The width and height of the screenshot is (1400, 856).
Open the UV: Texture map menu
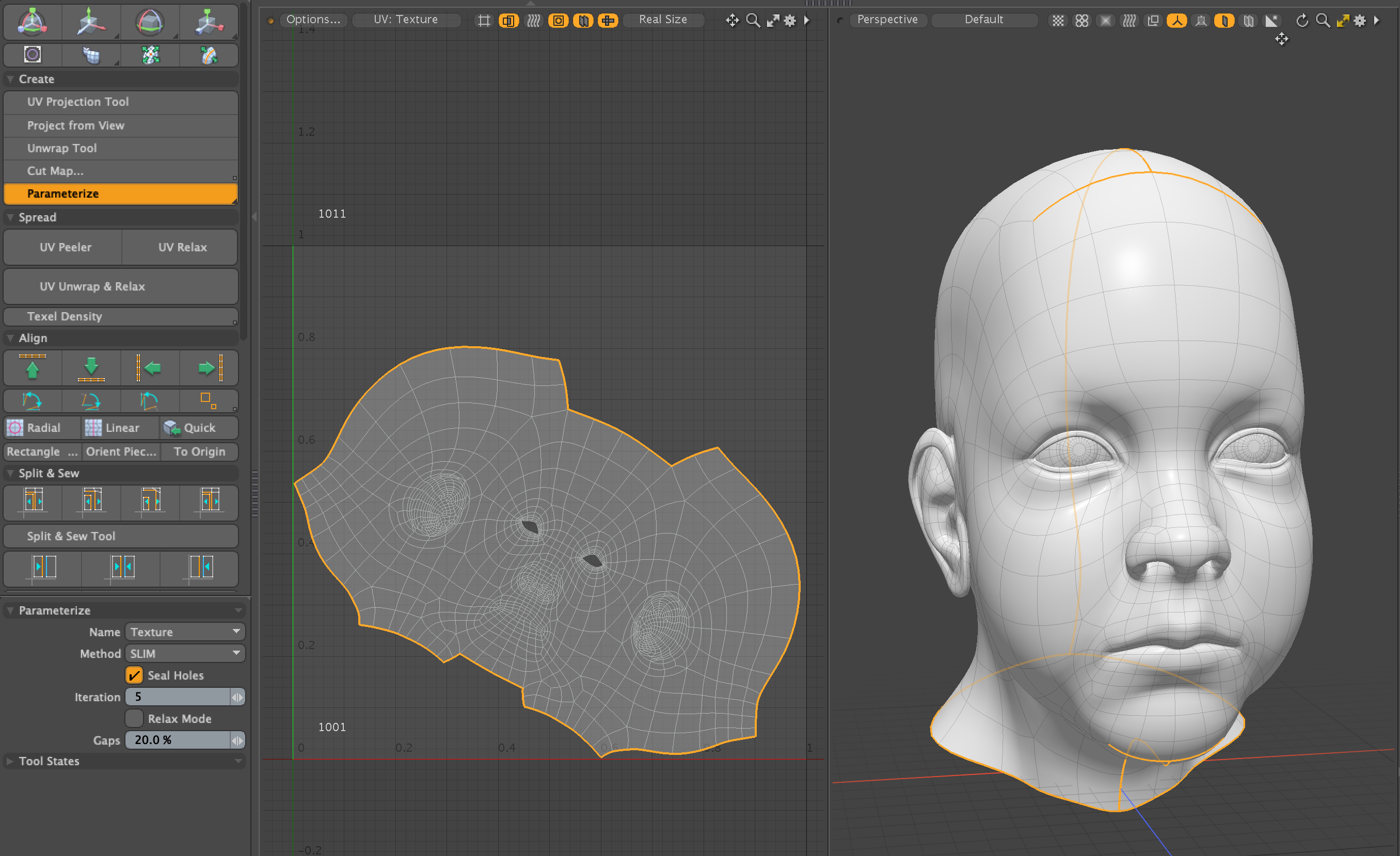(406, 20)
